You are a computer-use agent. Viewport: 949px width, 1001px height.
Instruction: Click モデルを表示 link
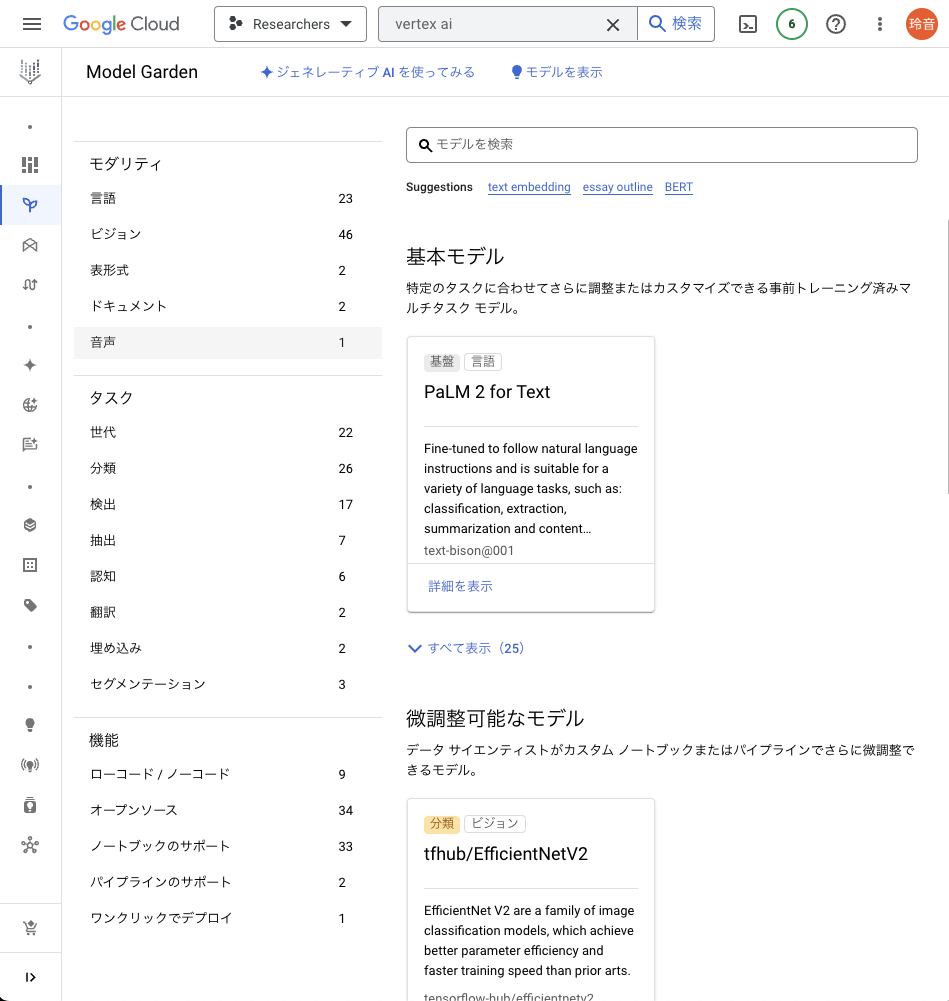point(557,72)
